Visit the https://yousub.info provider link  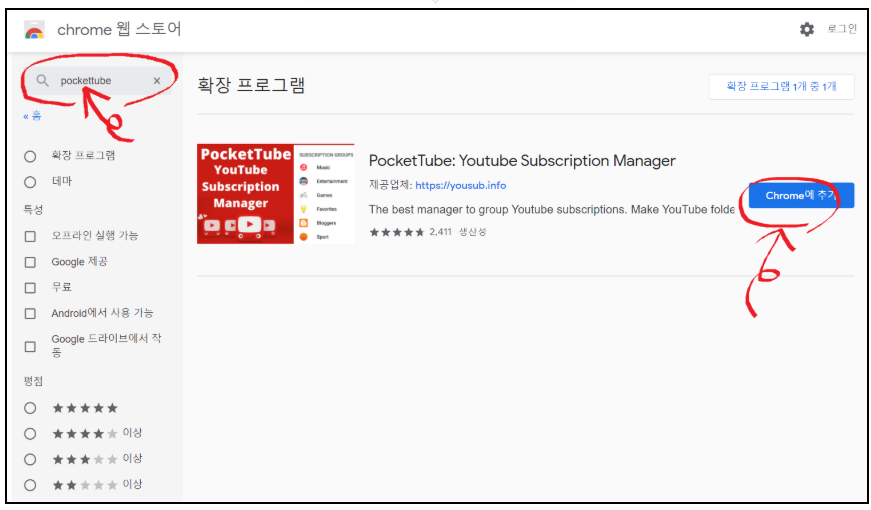tap(460, 186)
